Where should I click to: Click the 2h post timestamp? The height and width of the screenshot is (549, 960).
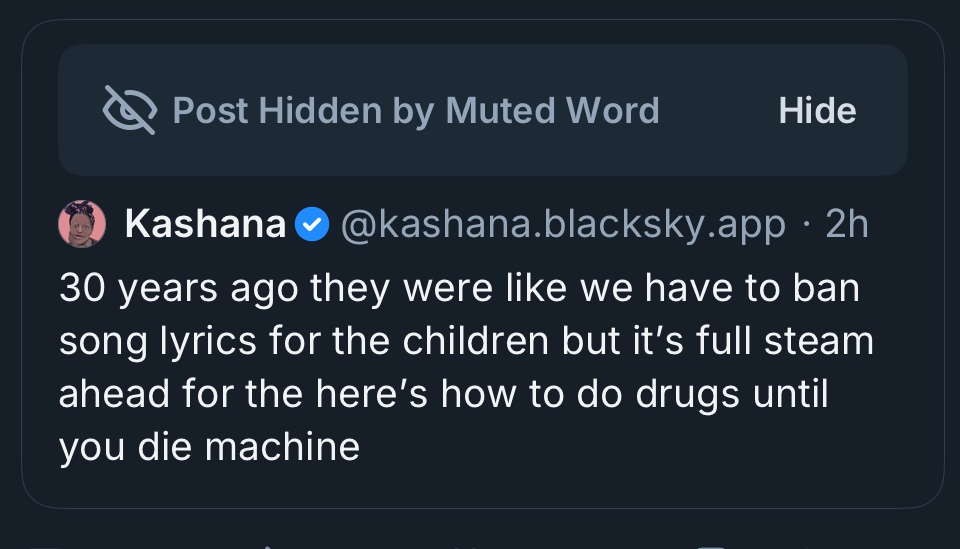click(x=846, y=225)
